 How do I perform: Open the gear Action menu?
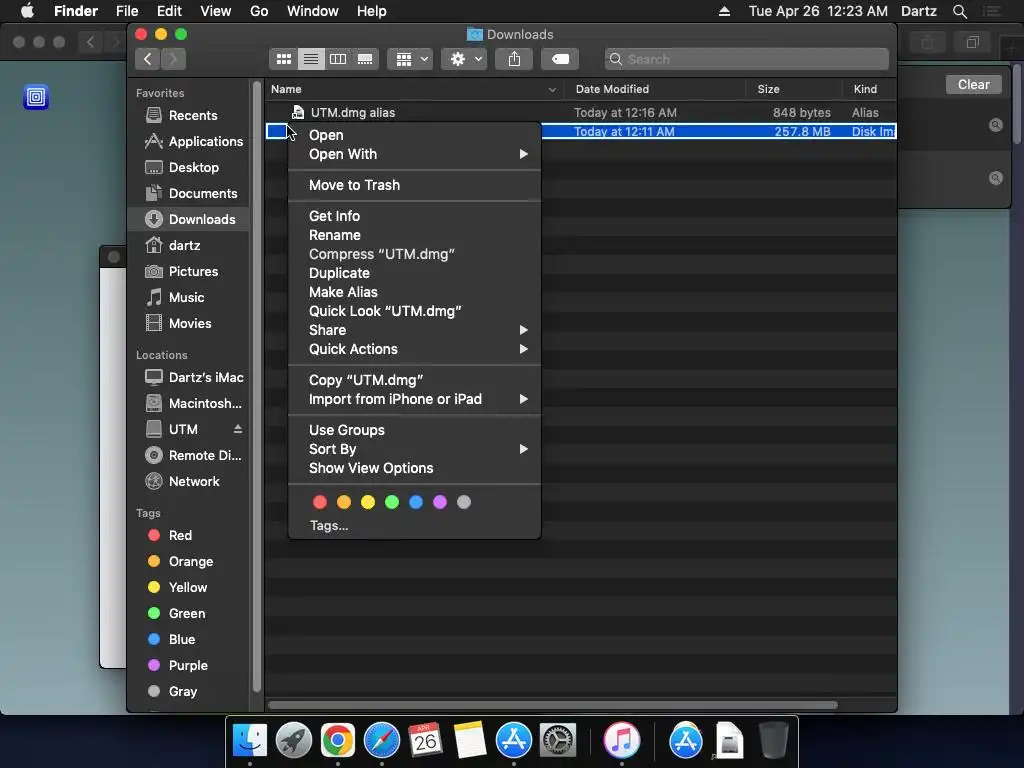[x=464, y=59]
